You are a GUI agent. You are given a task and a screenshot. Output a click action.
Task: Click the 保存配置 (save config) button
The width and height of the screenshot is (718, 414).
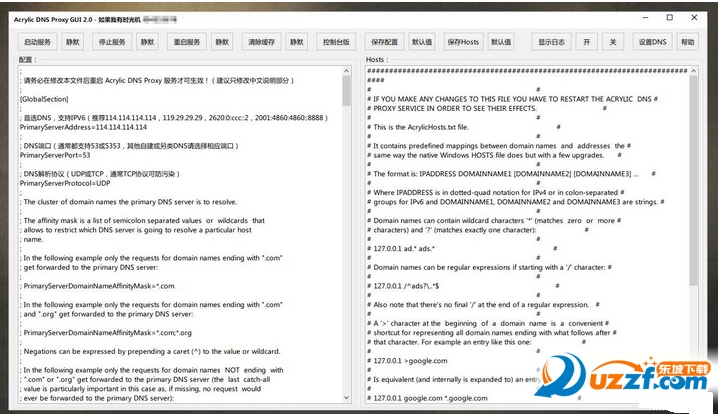385,42
